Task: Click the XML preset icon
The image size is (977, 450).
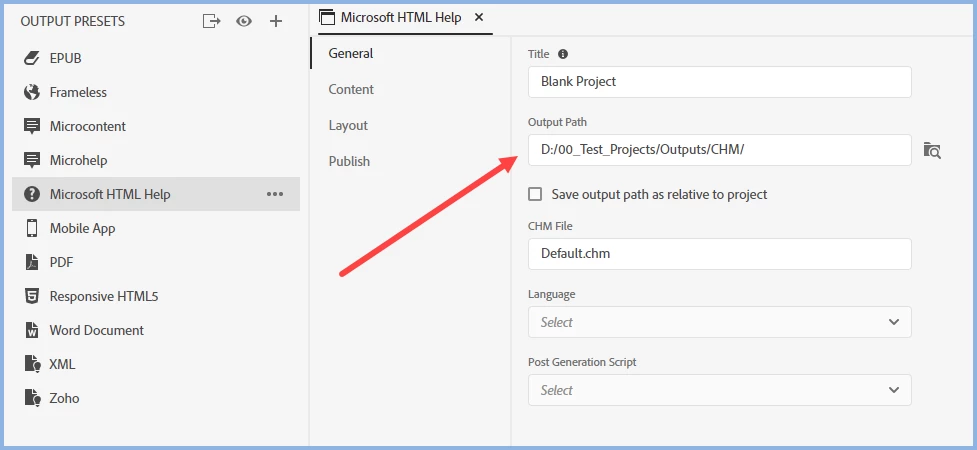Action: pyautogui.click(x=32, y=364)
